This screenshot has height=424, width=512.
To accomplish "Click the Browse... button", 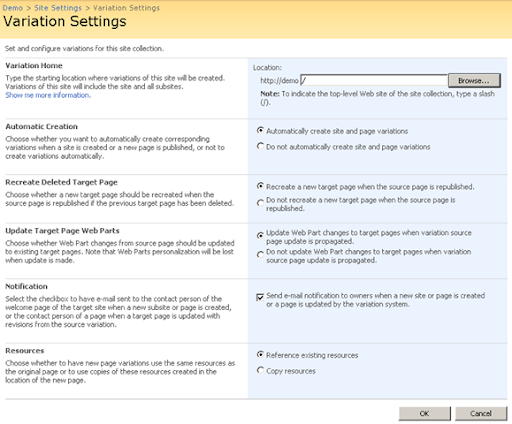I will coord(474,81).
